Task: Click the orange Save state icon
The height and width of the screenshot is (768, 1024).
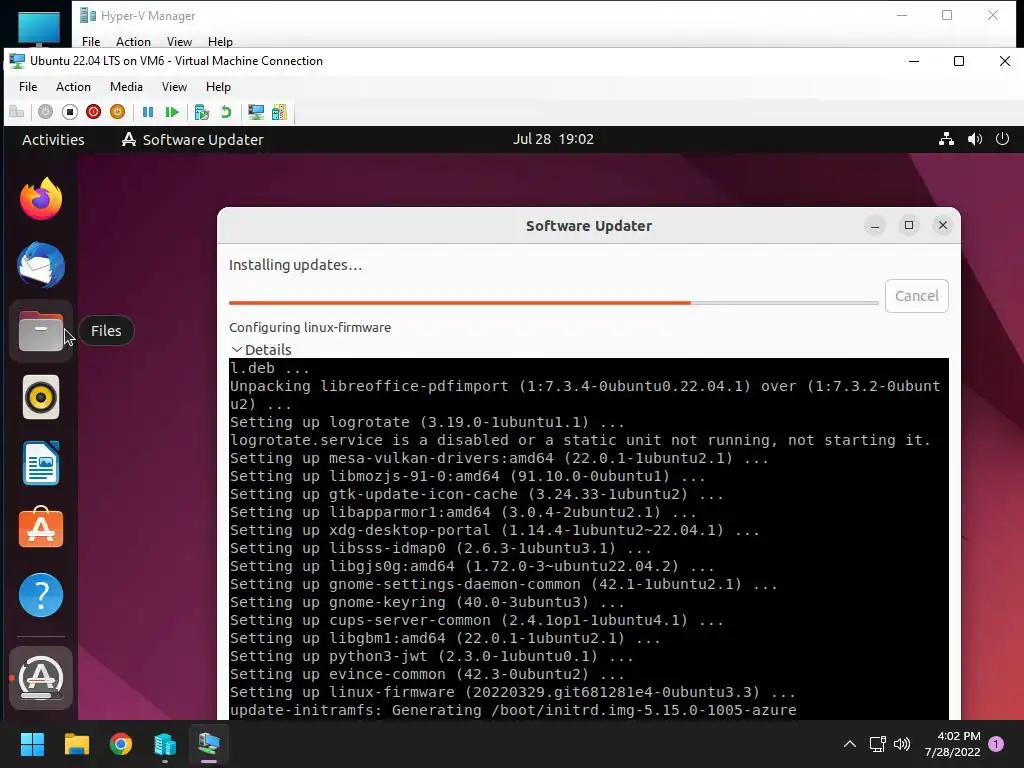Action: click(x=118, y=112)
